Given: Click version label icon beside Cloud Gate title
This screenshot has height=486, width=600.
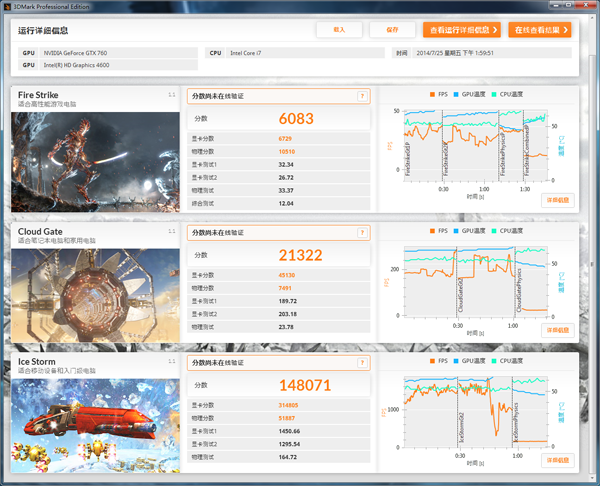Looking at the screenshot, I should (172, 231).
